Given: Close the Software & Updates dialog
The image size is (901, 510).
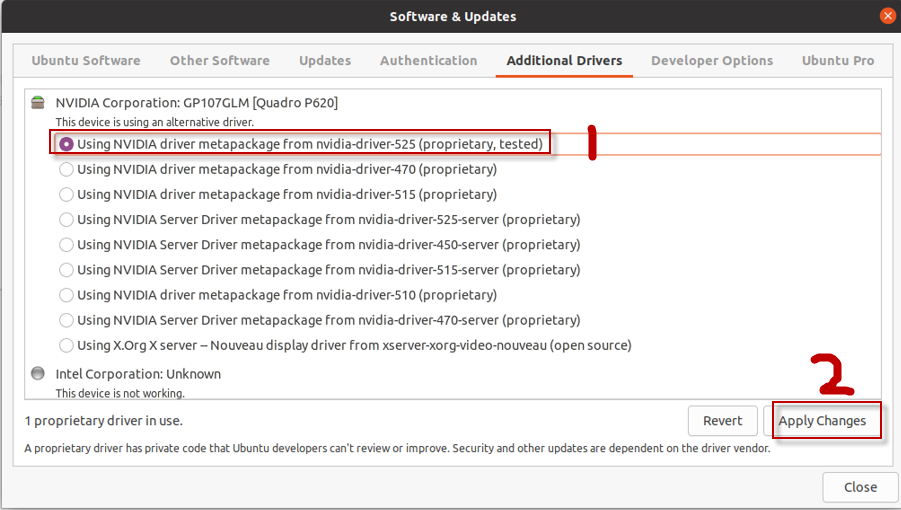Looking at the screenshot, I should coord(860,488).
